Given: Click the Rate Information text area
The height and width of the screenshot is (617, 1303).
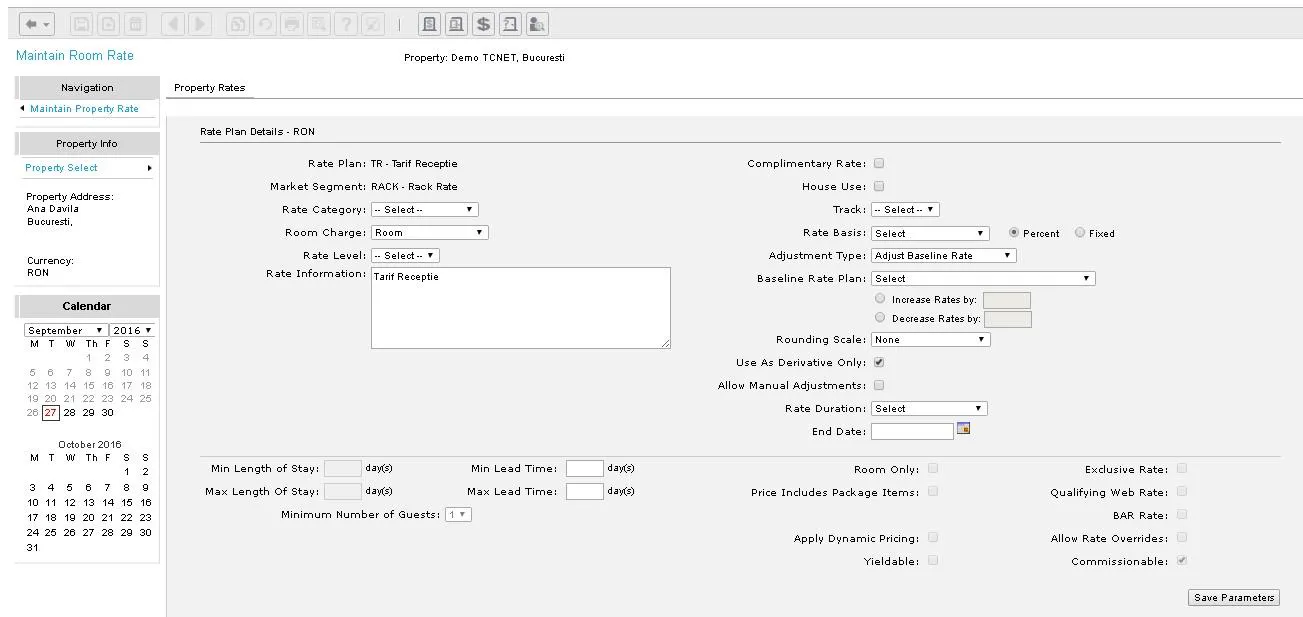Looking at the screenshot, I should coord(521,308).
